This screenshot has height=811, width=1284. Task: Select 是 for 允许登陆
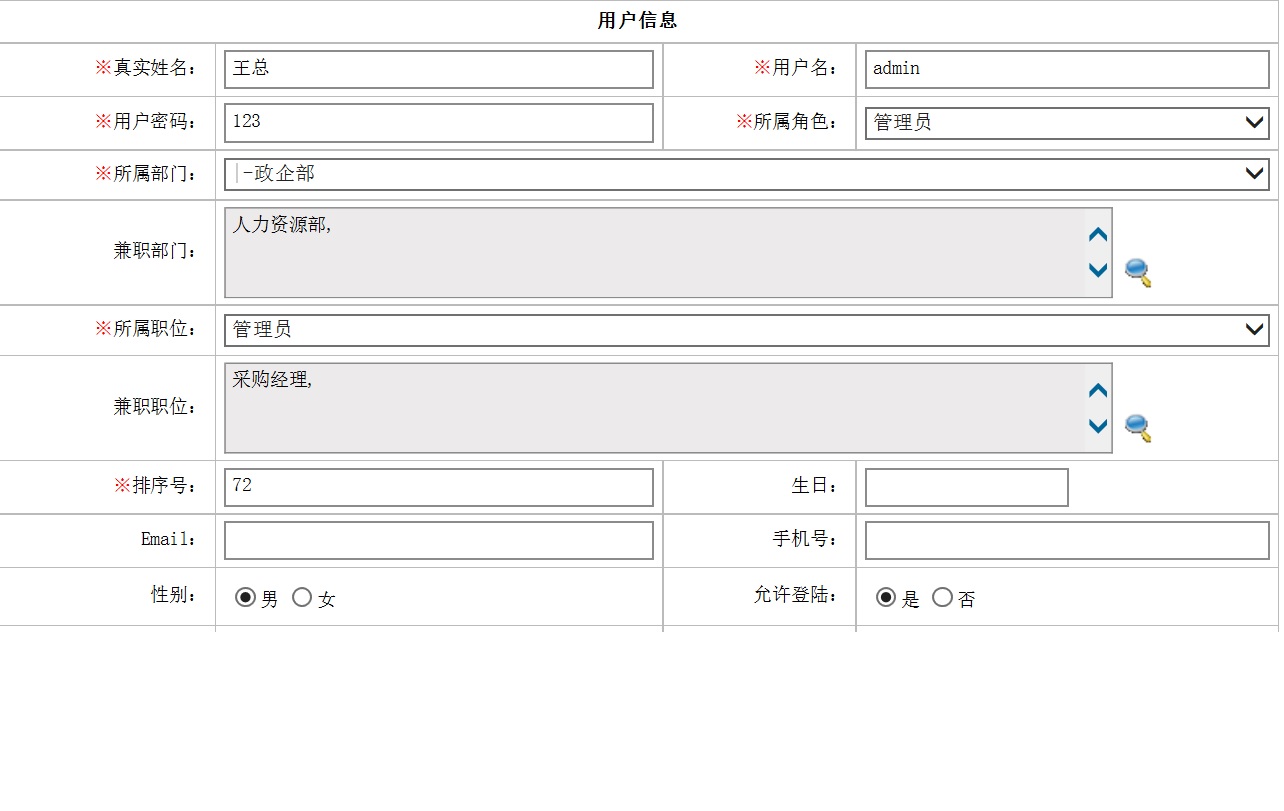coord(885,597)
